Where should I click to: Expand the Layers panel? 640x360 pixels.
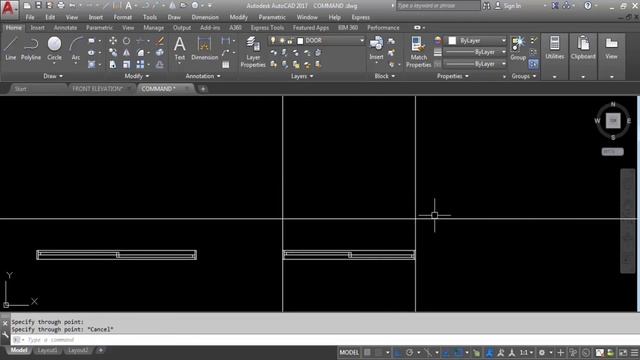(x=302, y=76)
